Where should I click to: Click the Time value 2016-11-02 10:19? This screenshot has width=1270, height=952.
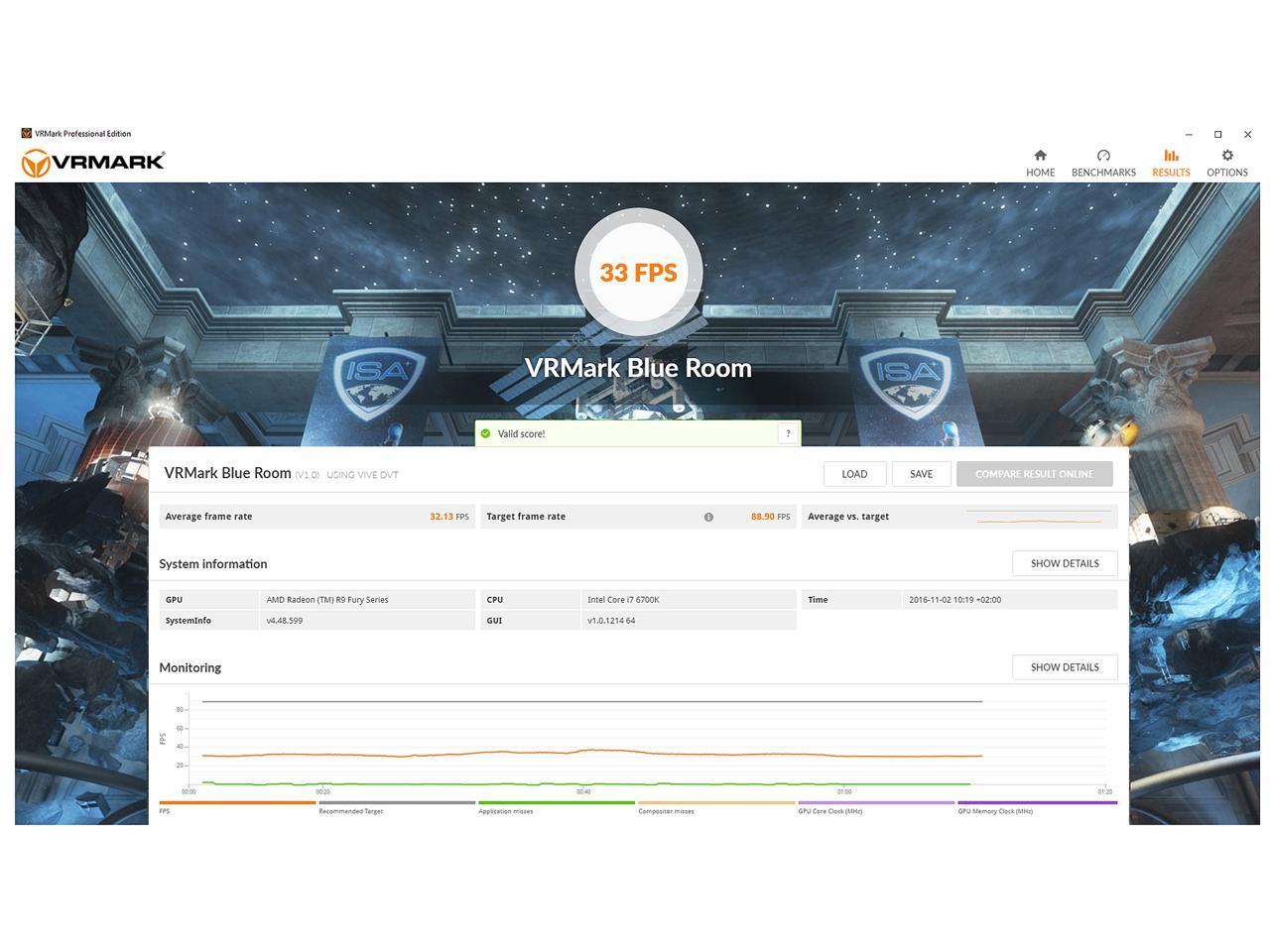coord(954,600)
